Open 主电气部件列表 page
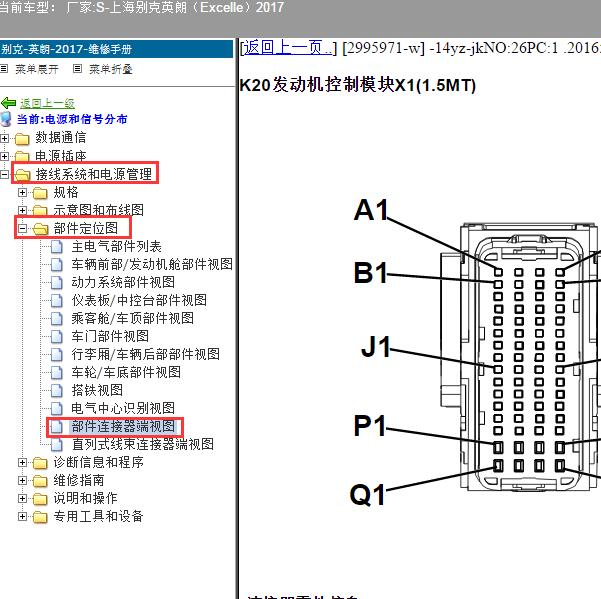The width and height of the screenshot is (601, 599). [117, 246]
